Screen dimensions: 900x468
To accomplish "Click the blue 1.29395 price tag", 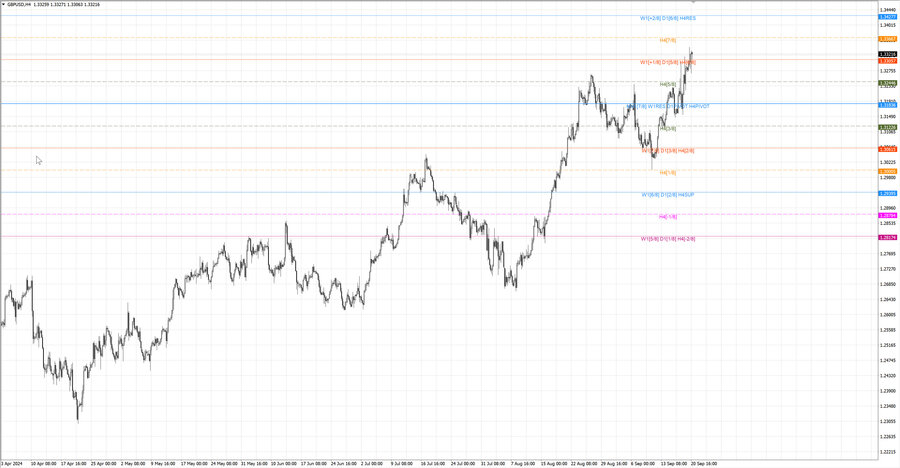I will (887, 194).
